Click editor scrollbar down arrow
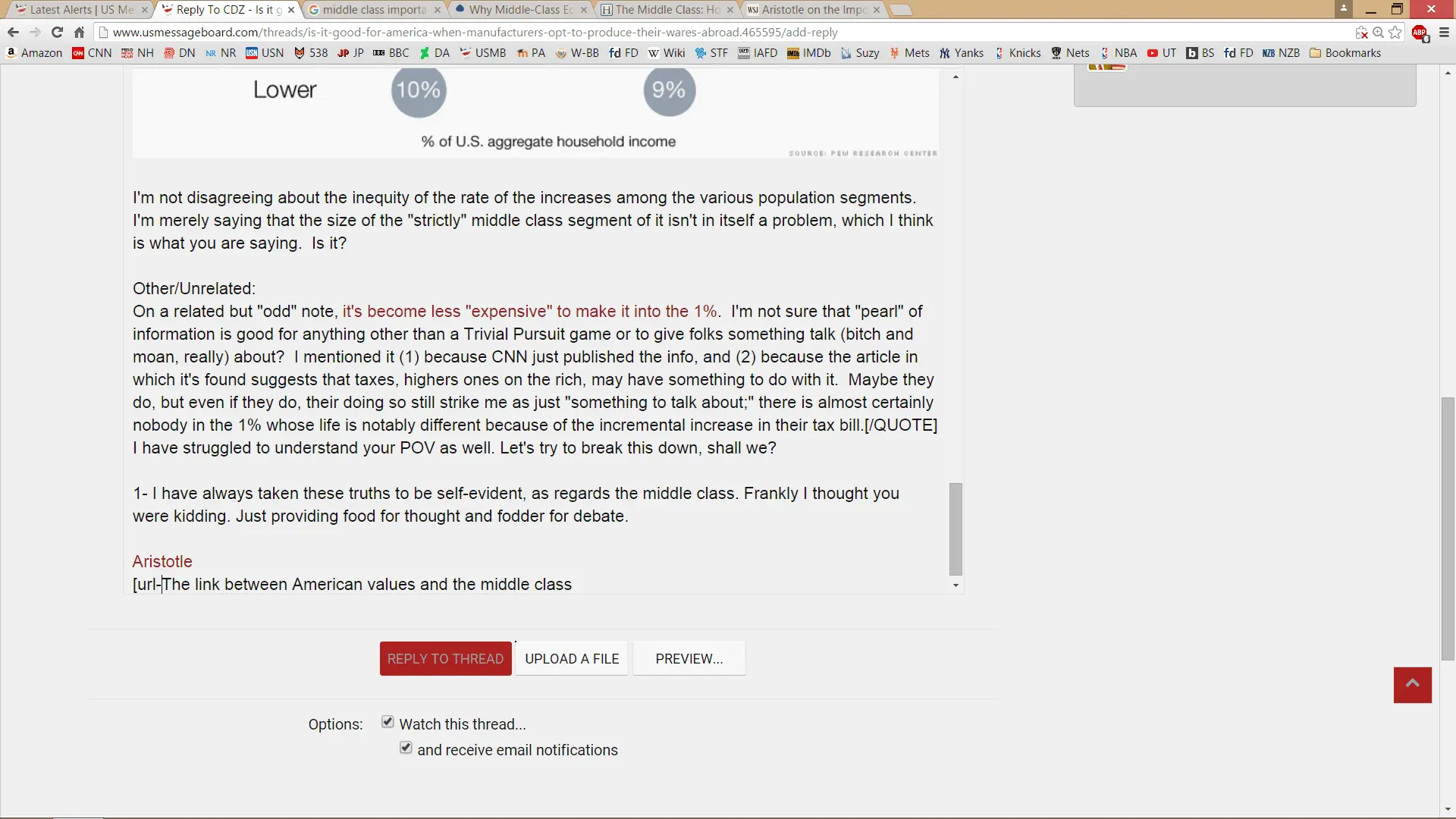The width and height of the screenshot is (1456, 819). pyautogui.click(x=955, y=585)
